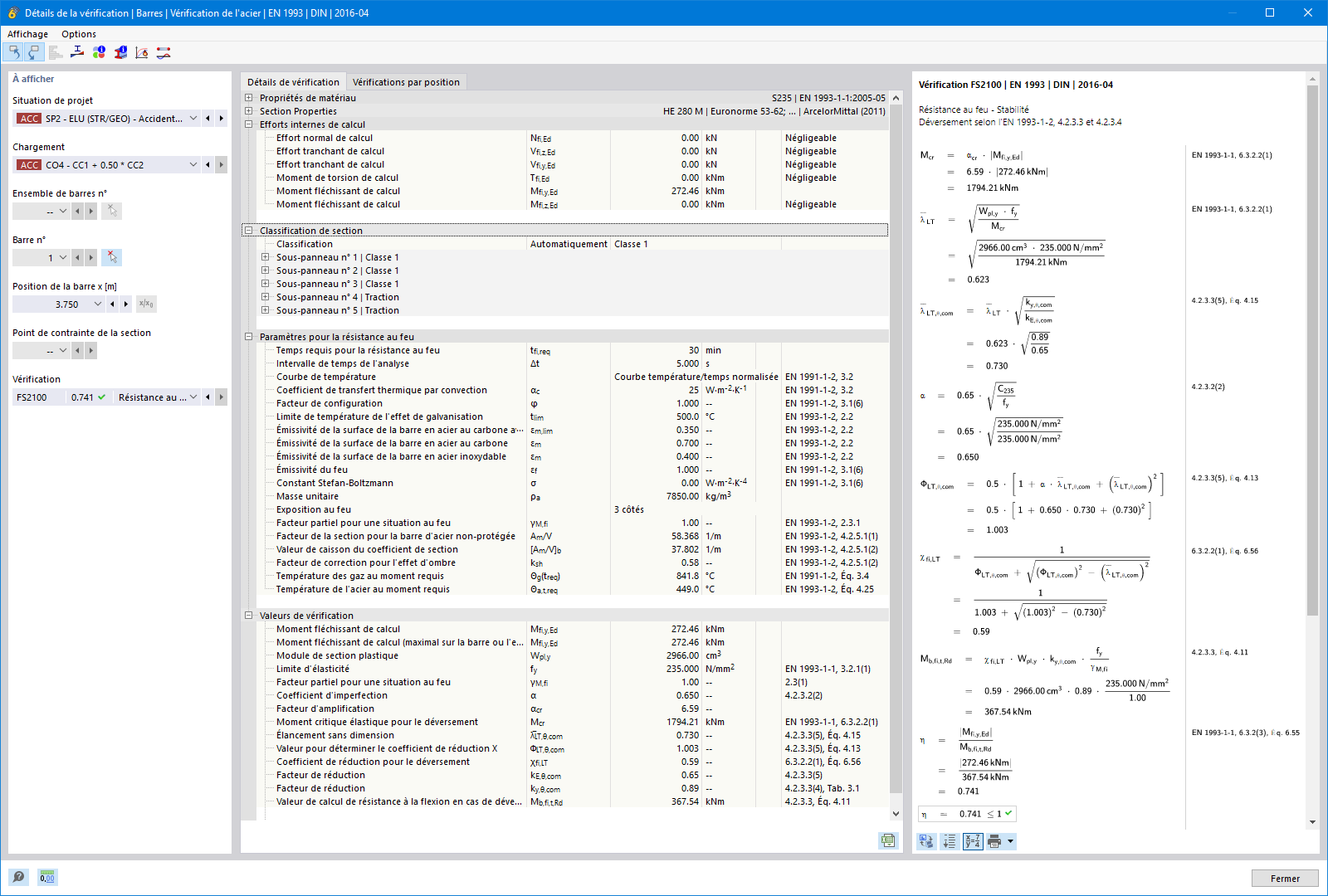
Task: Open Options menu
Action: pos(79,34)
